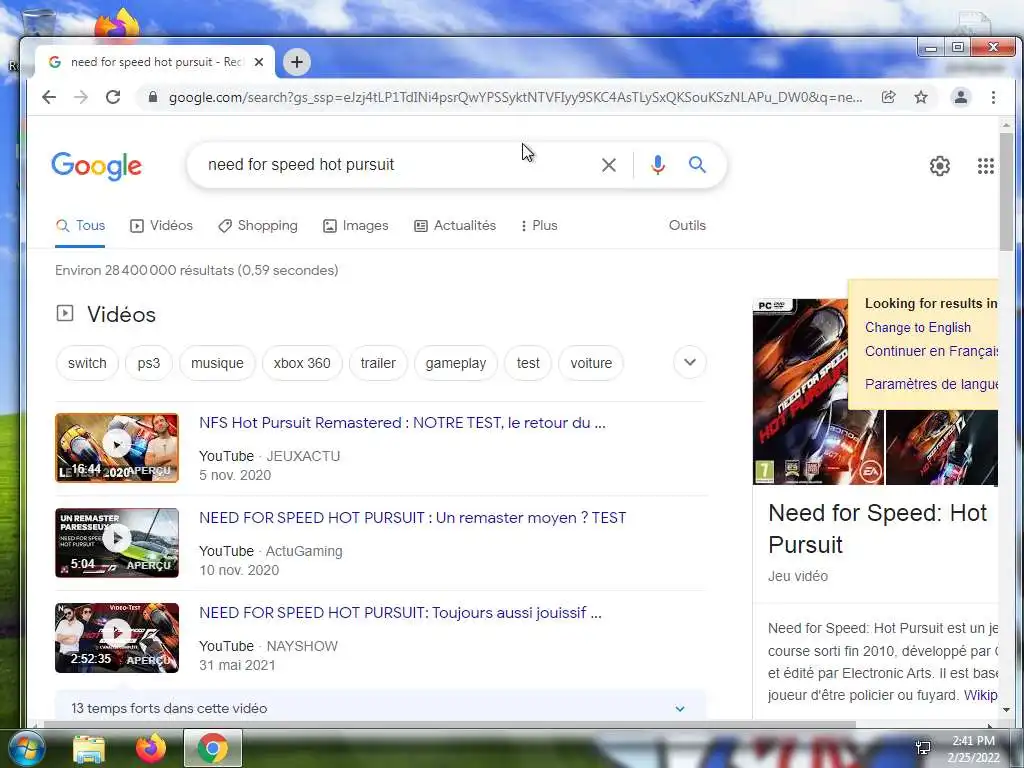Open the Chrome three-dot menu

coord(993,97)
